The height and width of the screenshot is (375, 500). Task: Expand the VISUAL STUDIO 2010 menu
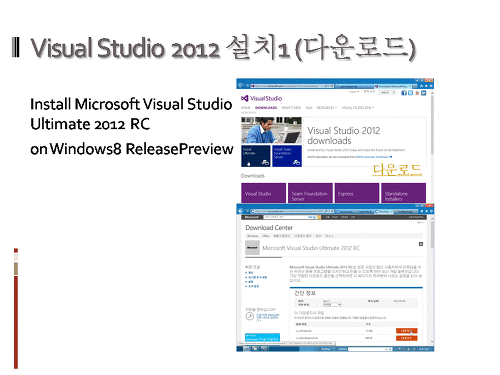[358, 108]
